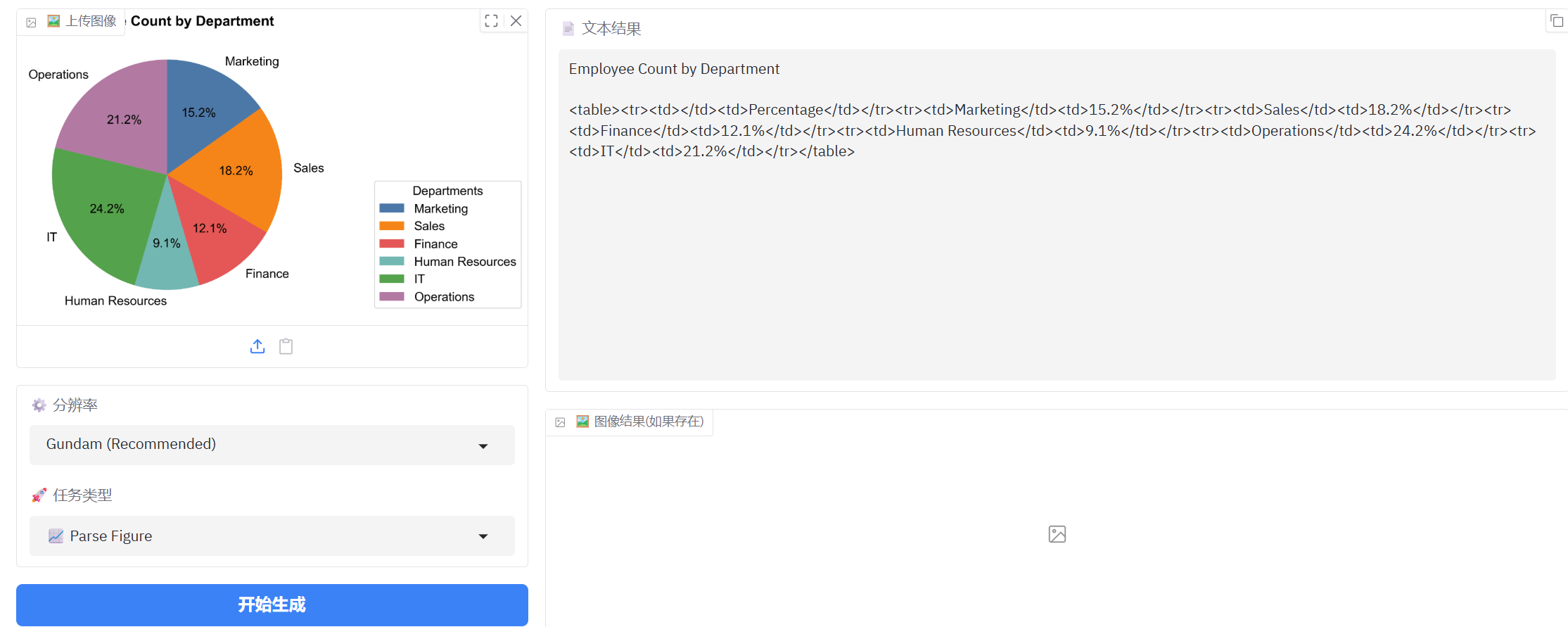Click the "Operations" label beside the pie chart

(x=58, y=75)
